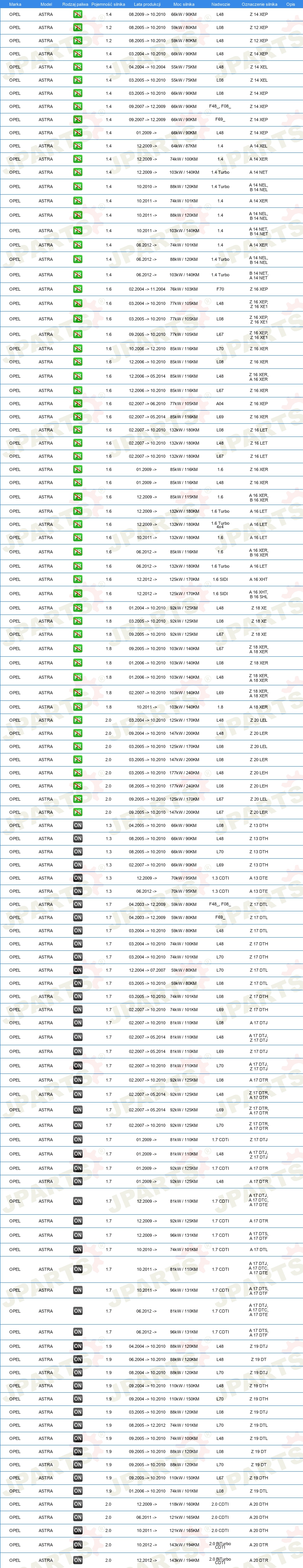Click petrol icon in 08.2009 -> 10.2010 row
The height and width of the screenshot is (1568, 303).
77,14
